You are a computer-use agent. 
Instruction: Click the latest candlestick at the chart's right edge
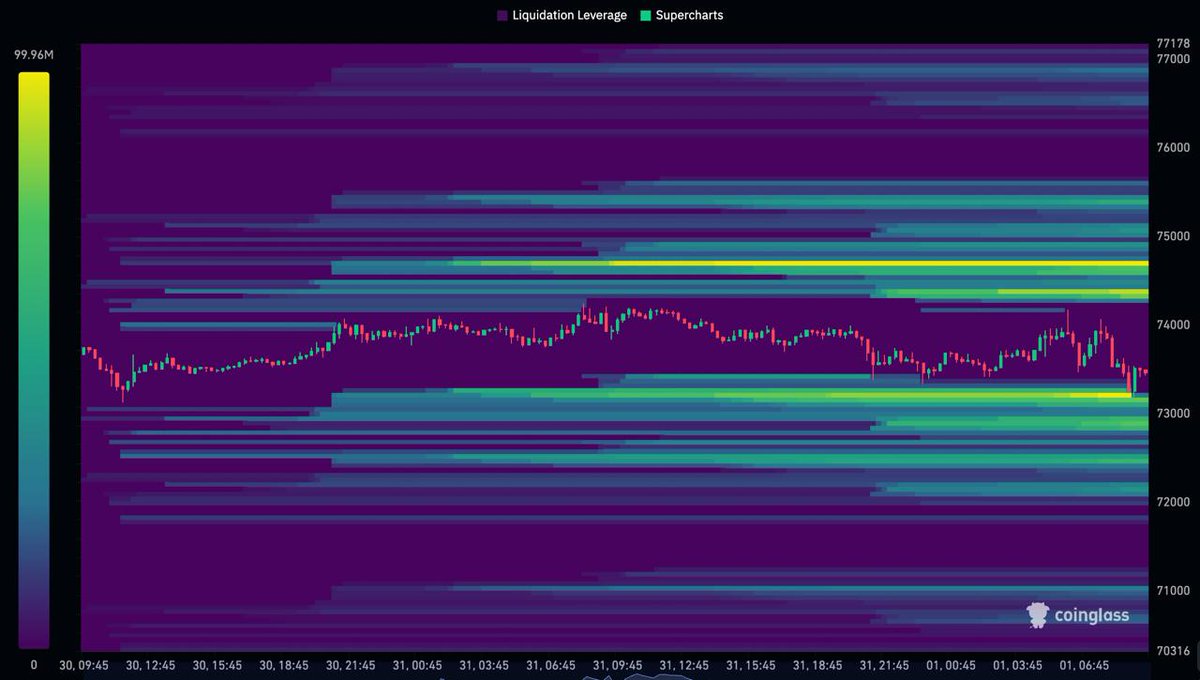pos(1145,371)
